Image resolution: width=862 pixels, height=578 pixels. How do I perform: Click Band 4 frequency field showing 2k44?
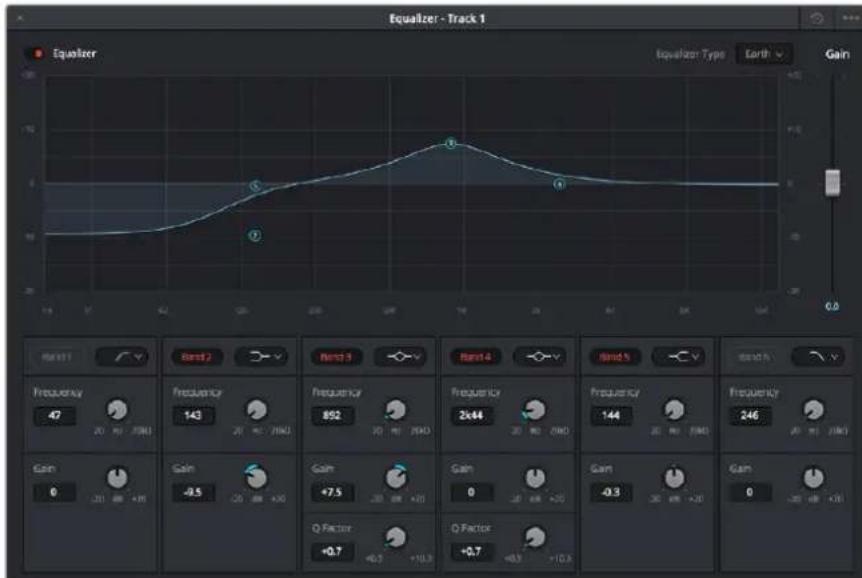(x=472, y=415)
